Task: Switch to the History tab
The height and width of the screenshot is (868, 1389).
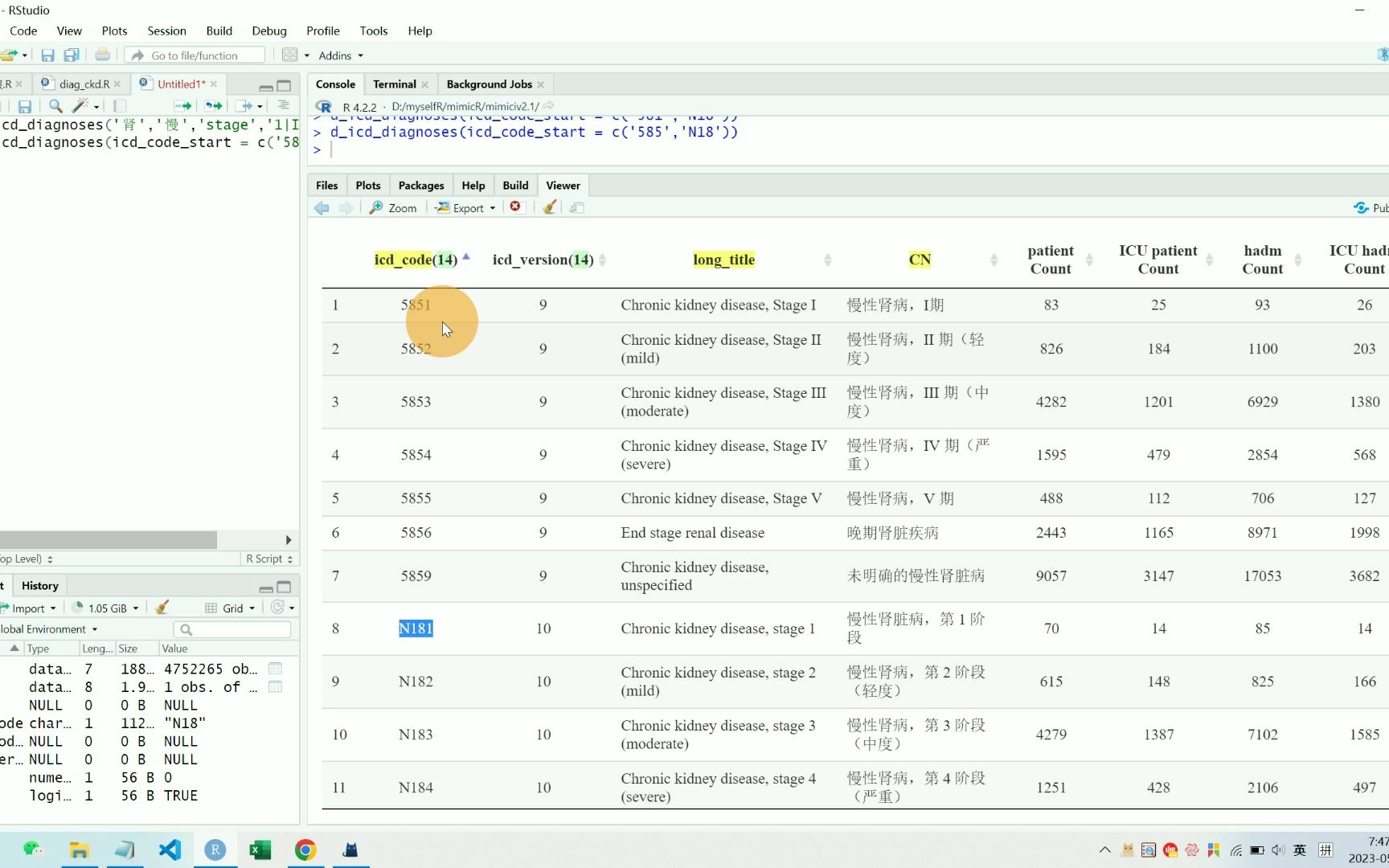Action: (40, 586)
